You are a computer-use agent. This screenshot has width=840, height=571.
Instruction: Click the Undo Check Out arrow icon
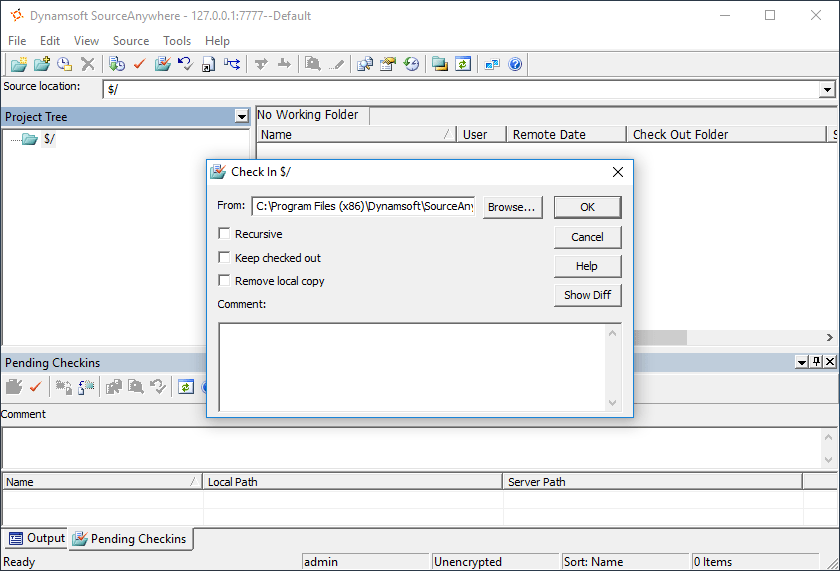(x=185, y=64)
